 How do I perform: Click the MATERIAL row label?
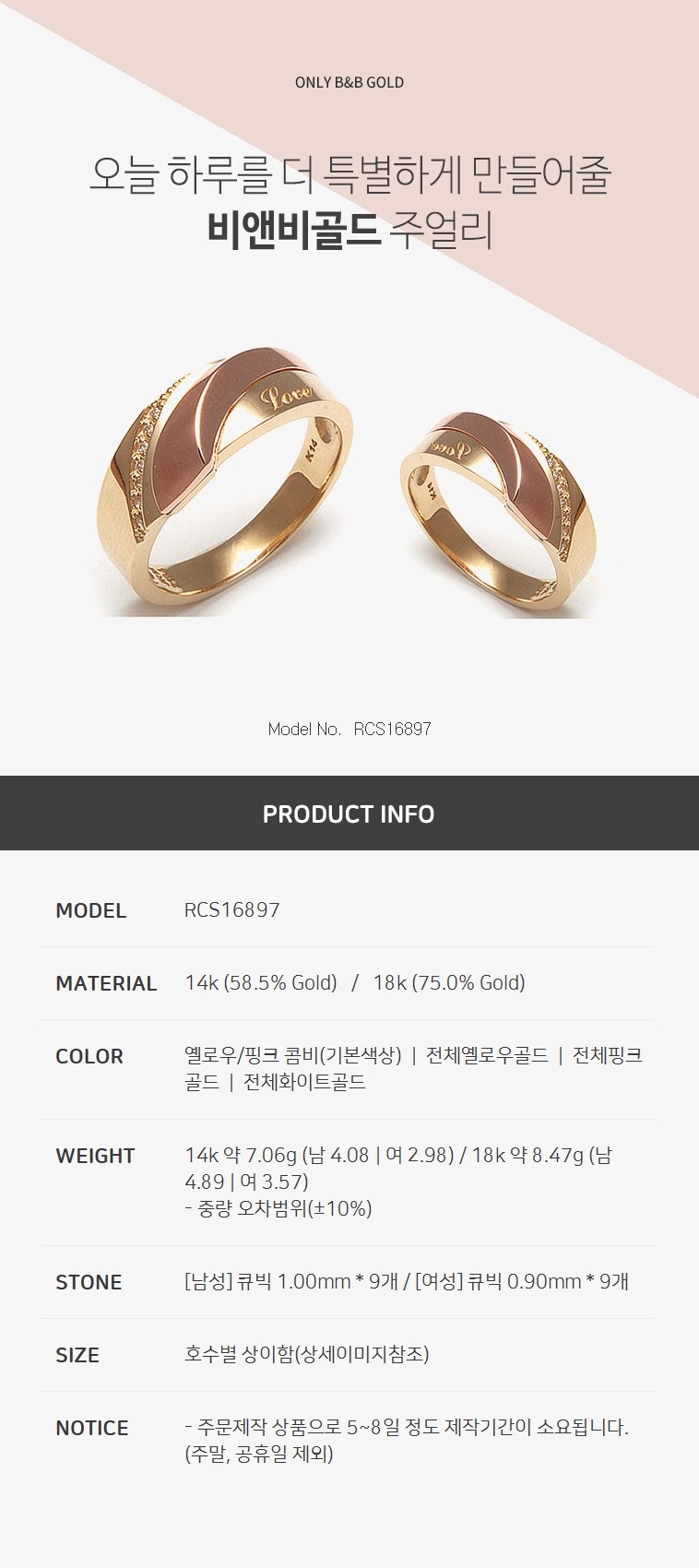pyautogui.click(x=106, y=983)
